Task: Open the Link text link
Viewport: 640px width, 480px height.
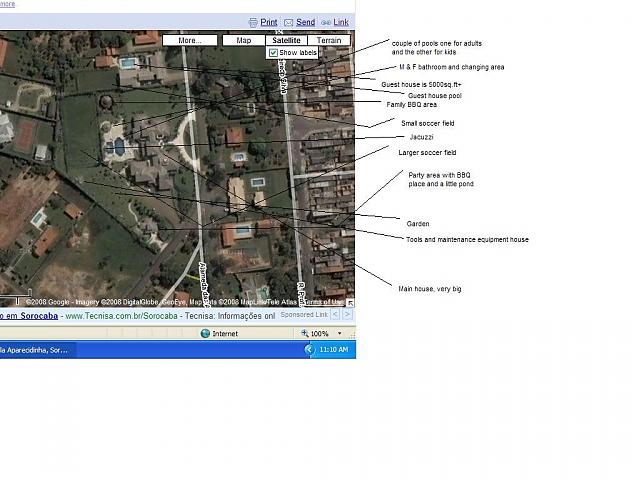Action: [341, 22]
